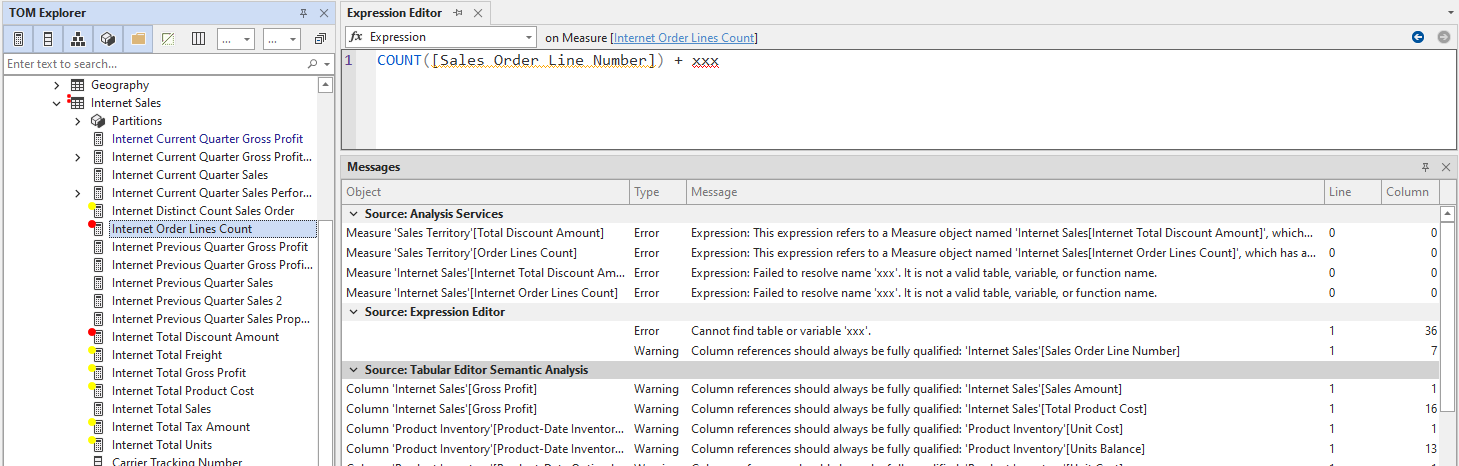The image size is (1459, 466).
Task: Click the pin icon on TOM Explorer
Action: pos(304,13)
